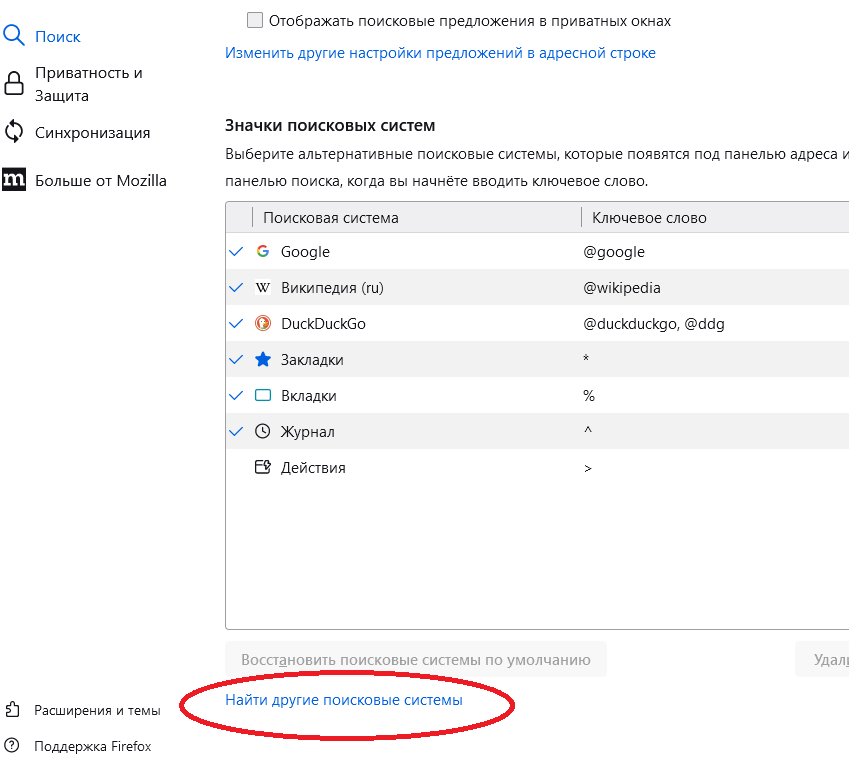Toggle the DuckDuckGo row checkmark
849x763 pixels.
click(x=237, y=324)
